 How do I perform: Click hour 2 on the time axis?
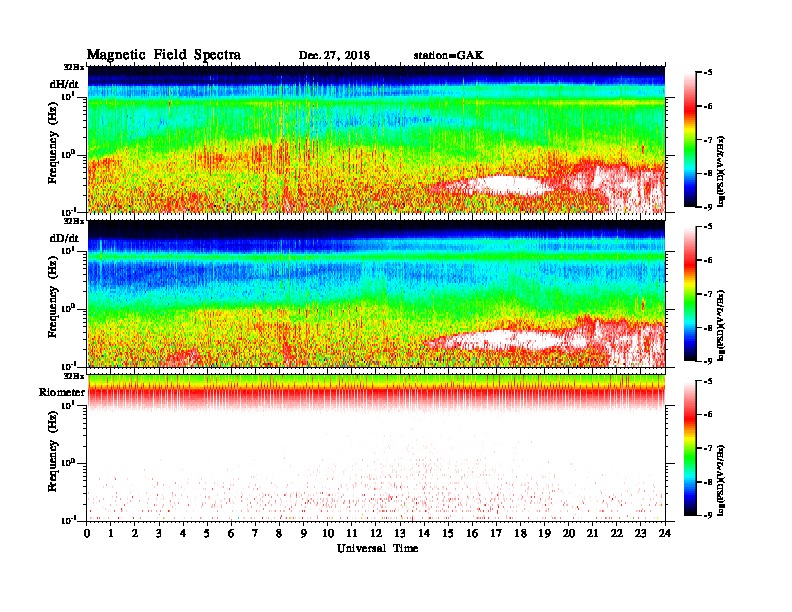[x=135, y=534]
